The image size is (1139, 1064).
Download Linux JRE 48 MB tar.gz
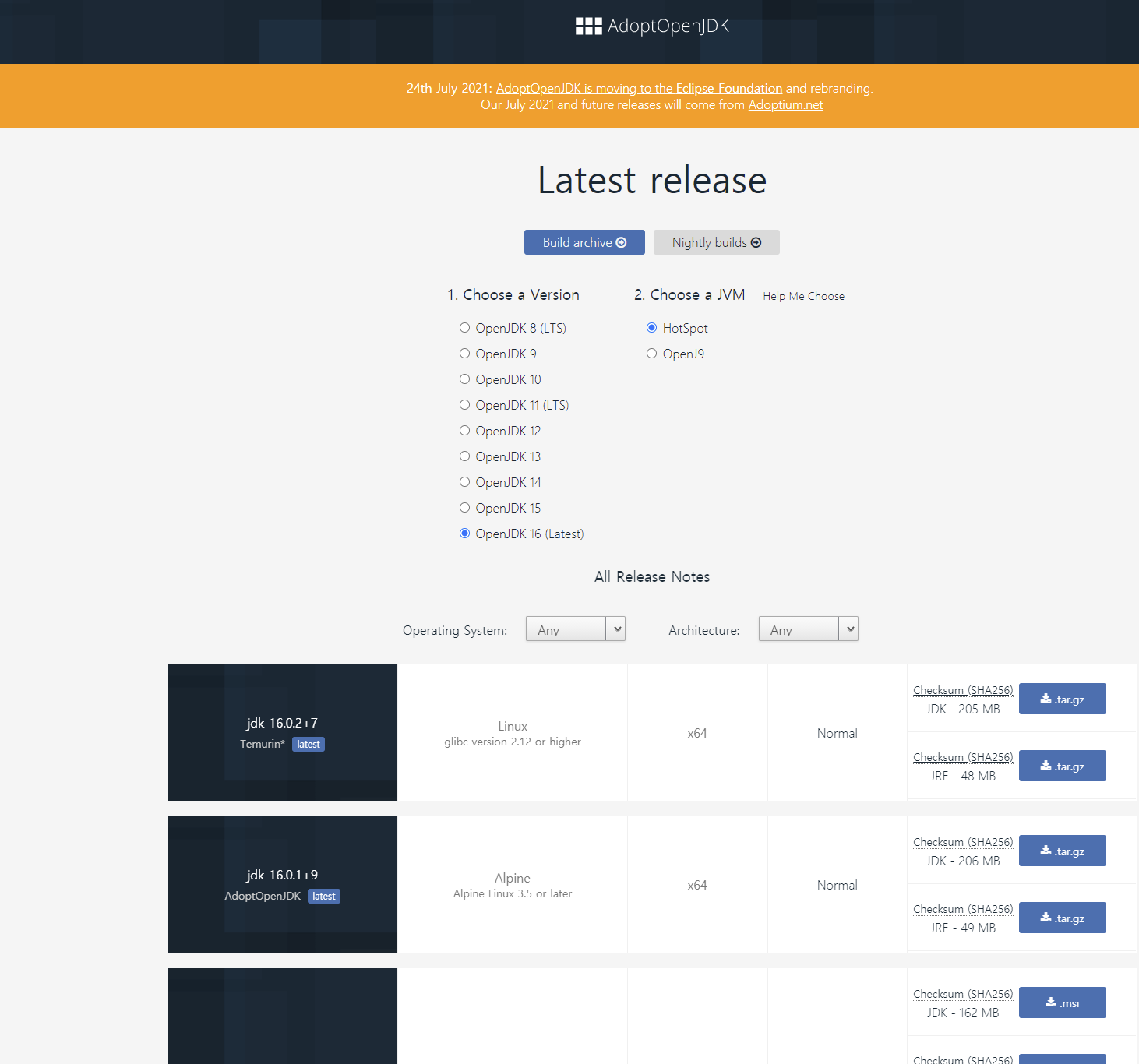pyautogui.click(x=1063, y=766)
